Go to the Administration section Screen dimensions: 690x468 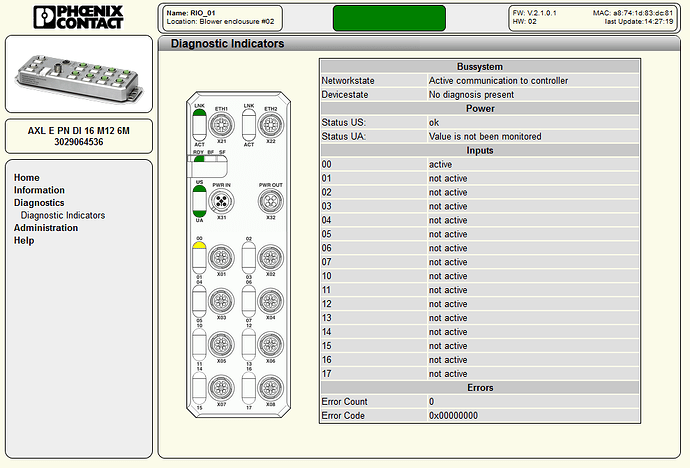click(x=45, y=228)
